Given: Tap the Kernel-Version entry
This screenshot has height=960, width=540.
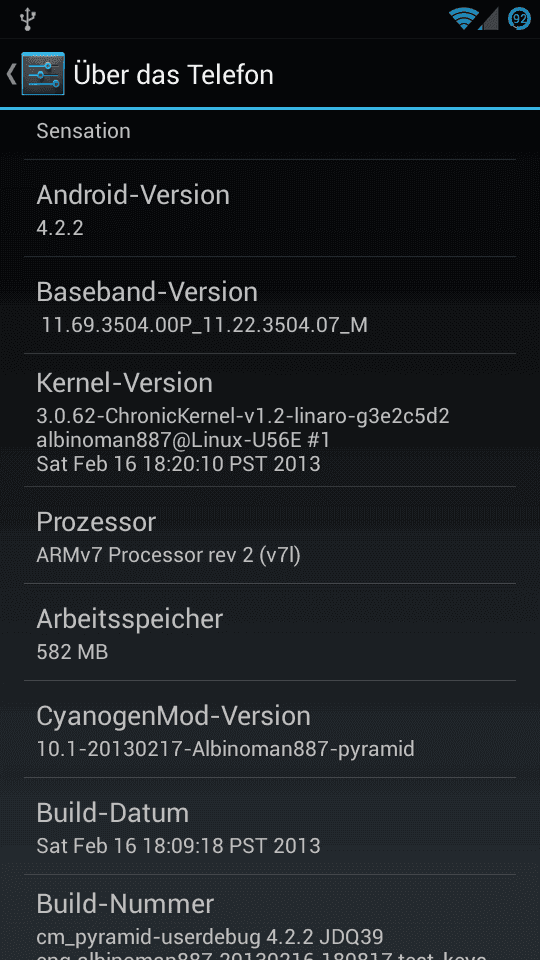Looking at the screenshot, I should click(x=270, y=420).
